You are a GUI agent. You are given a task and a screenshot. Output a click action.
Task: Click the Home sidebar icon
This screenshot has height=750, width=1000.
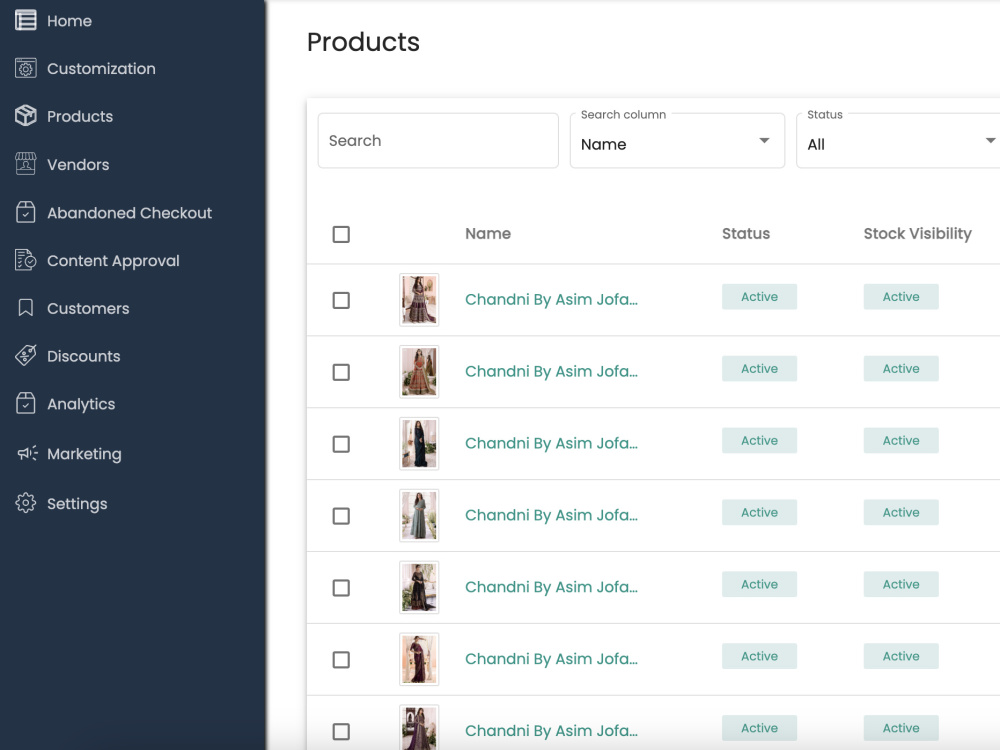pyautogui.click(x=26, y=20)
